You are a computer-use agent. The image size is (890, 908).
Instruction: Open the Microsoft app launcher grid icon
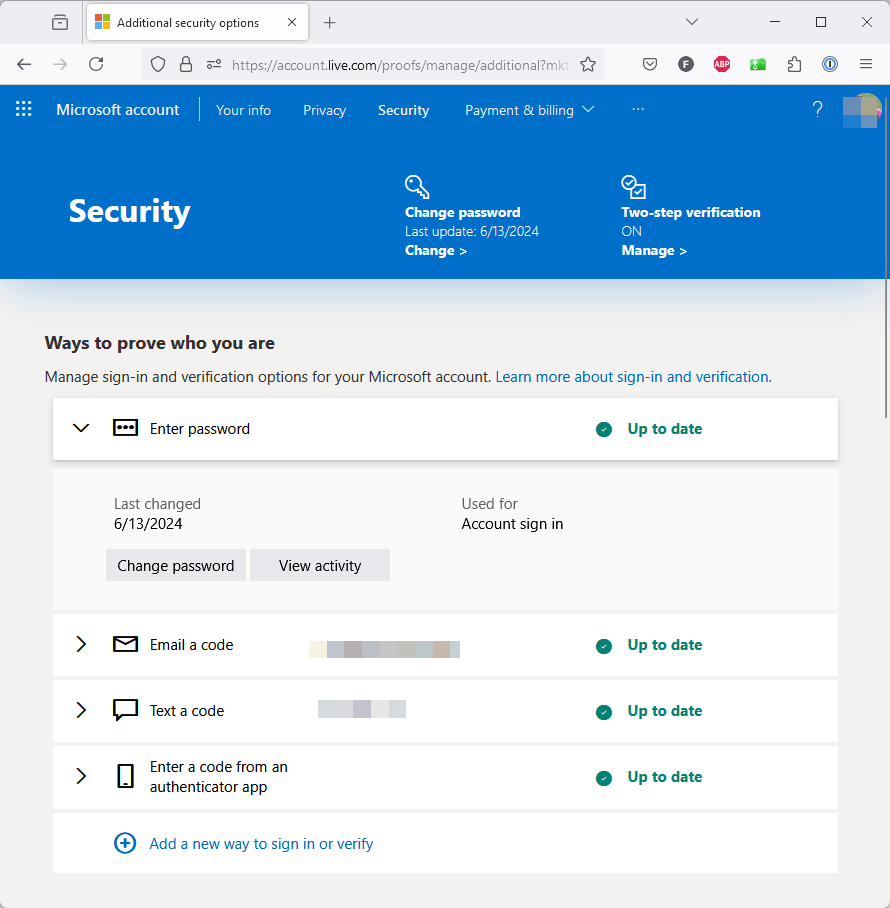coord(23,109)
